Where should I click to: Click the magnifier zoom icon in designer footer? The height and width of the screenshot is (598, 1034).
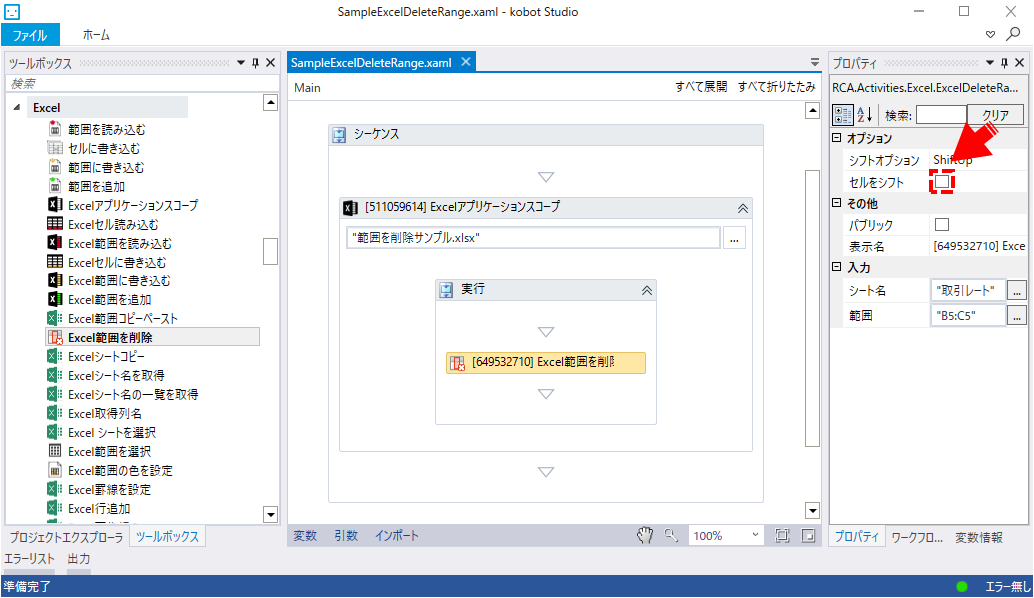coord(671,535)
